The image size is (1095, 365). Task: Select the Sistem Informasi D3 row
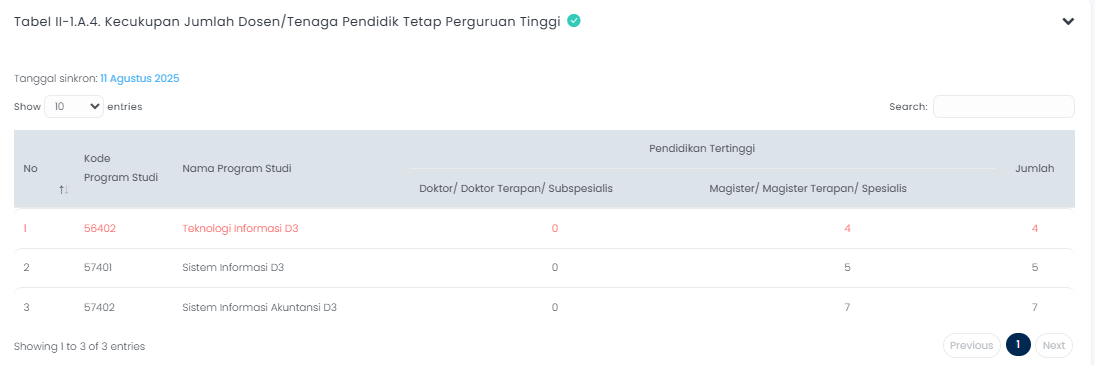point(544,267)
